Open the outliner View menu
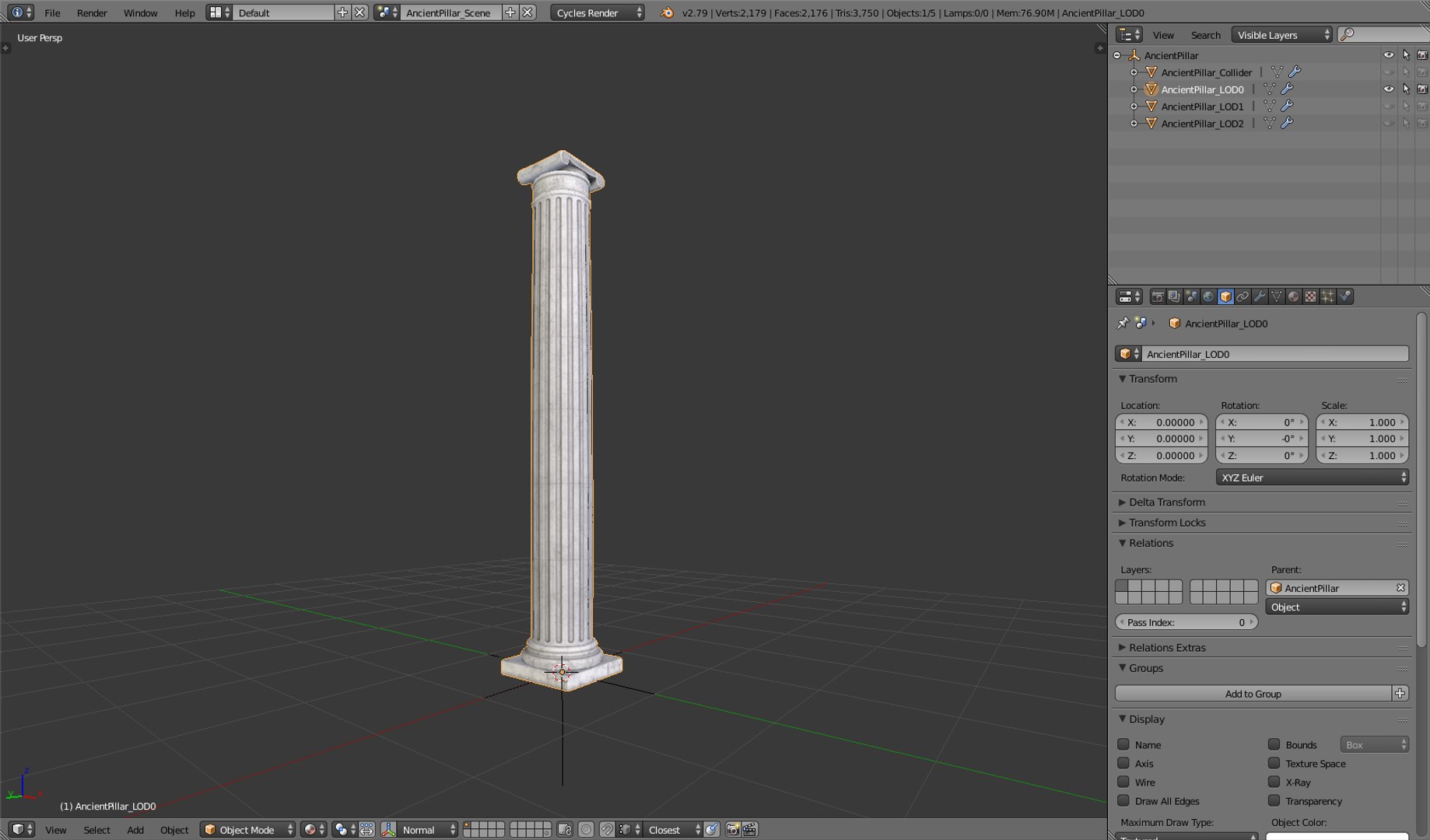The height and width of the screenshot is (840, 1430). pyautogui.click(x=1163, y=35)
